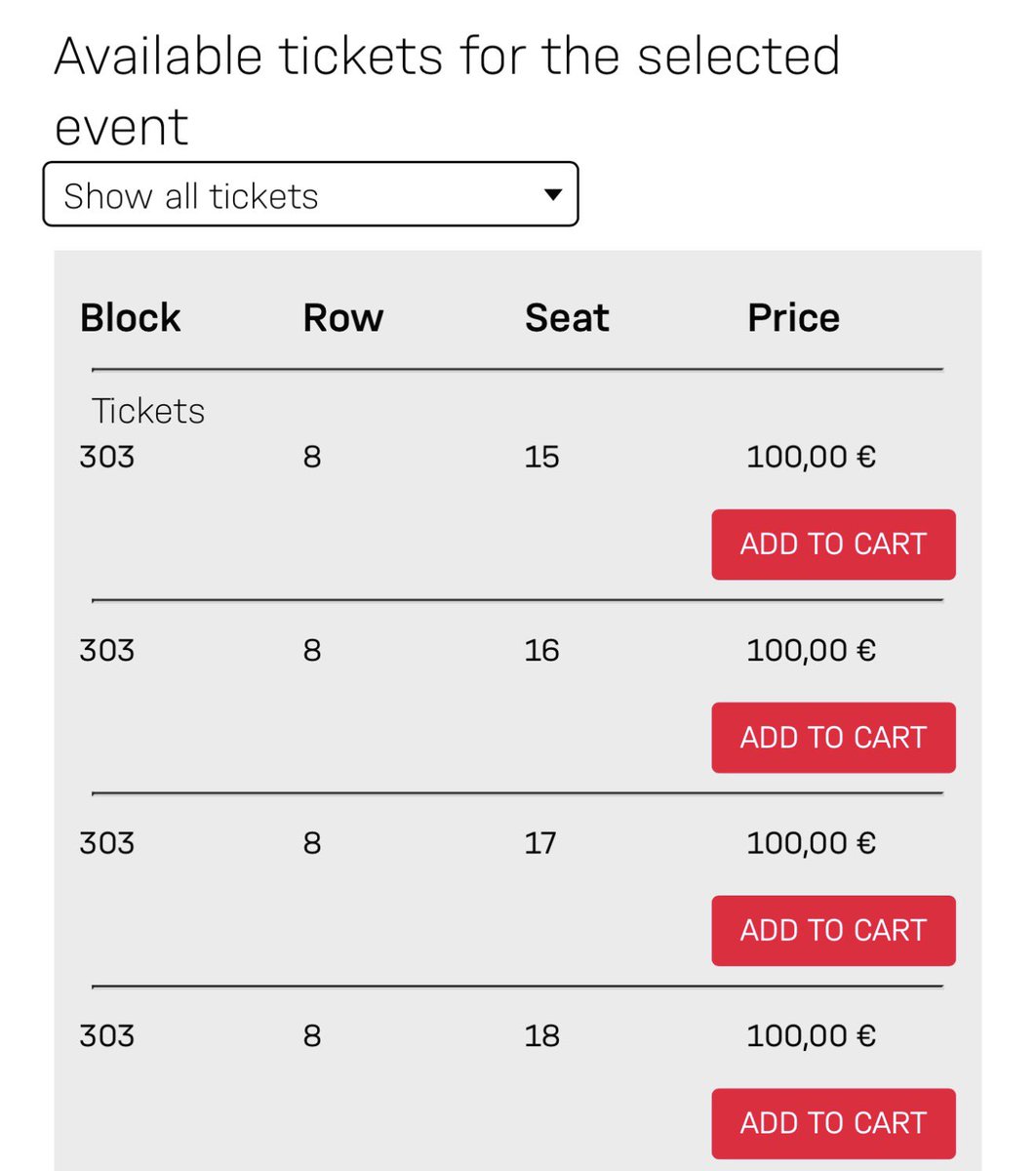Add seat 17 ticket to cart
This screenshot has width=1036, height=1171.
tap(833, 931)
